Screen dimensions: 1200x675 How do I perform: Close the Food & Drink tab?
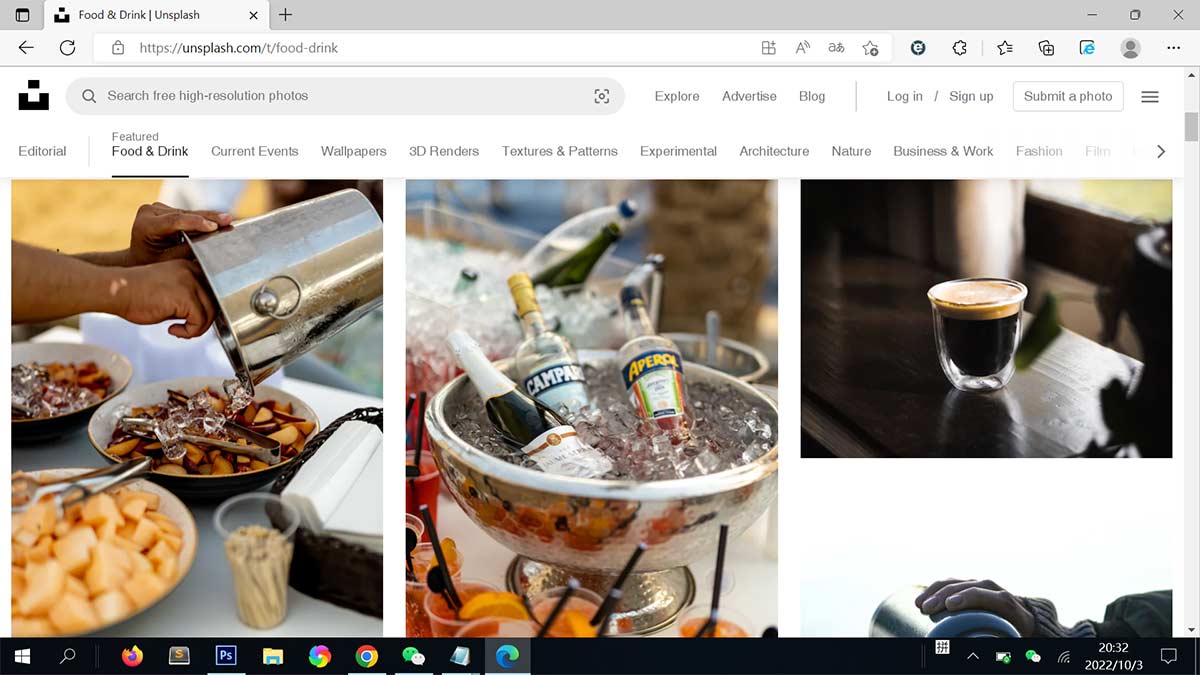point(253,15)
